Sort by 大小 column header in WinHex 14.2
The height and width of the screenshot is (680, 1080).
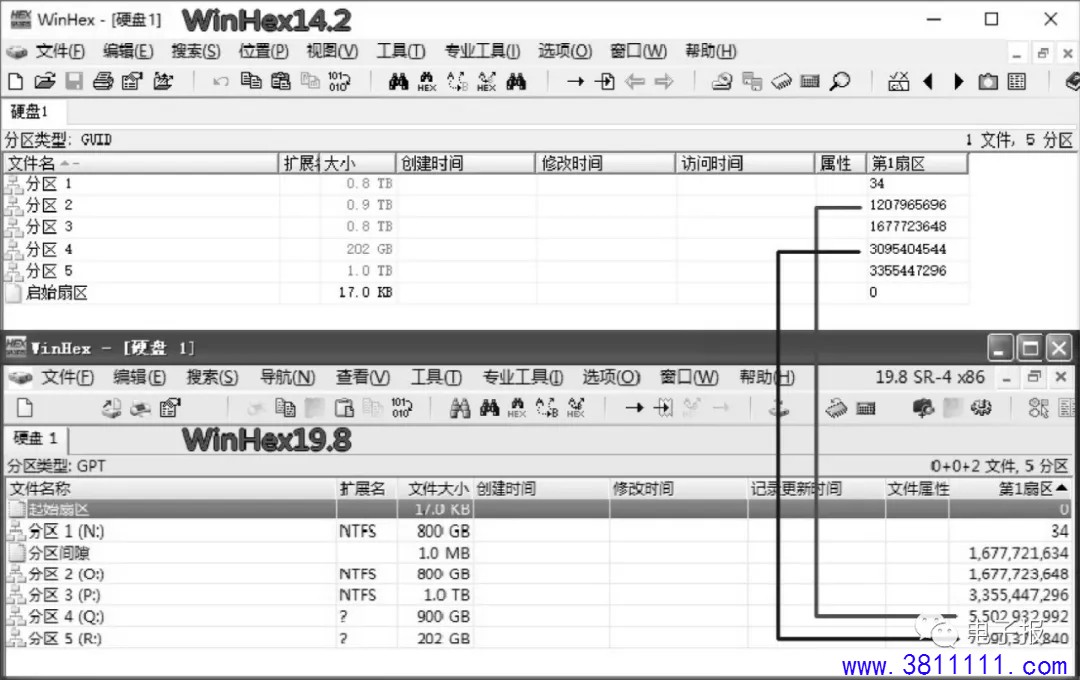(357, 163)
